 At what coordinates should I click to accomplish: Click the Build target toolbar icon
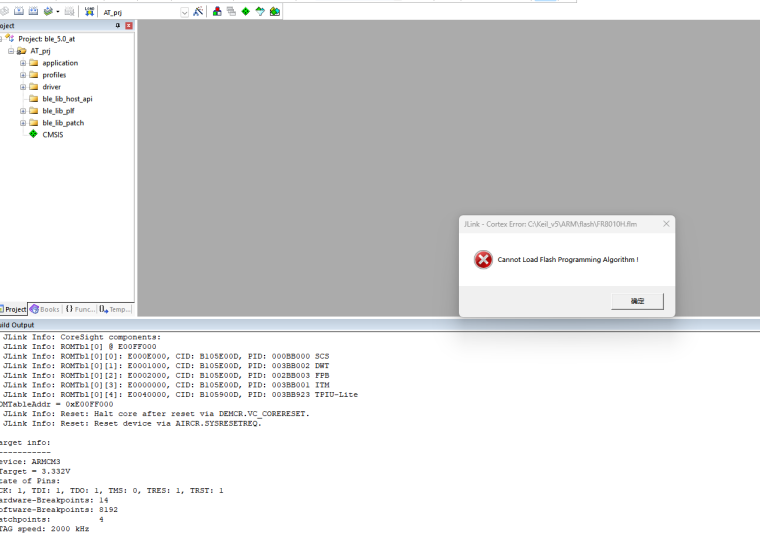point(19,11)
